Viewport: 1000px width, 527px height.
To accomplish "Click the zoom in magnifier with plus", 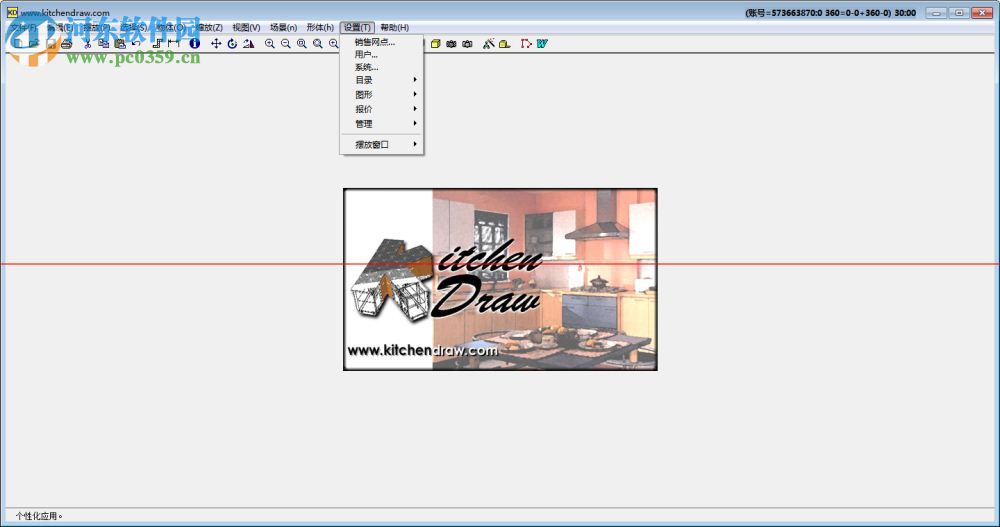I will point(270,43).
